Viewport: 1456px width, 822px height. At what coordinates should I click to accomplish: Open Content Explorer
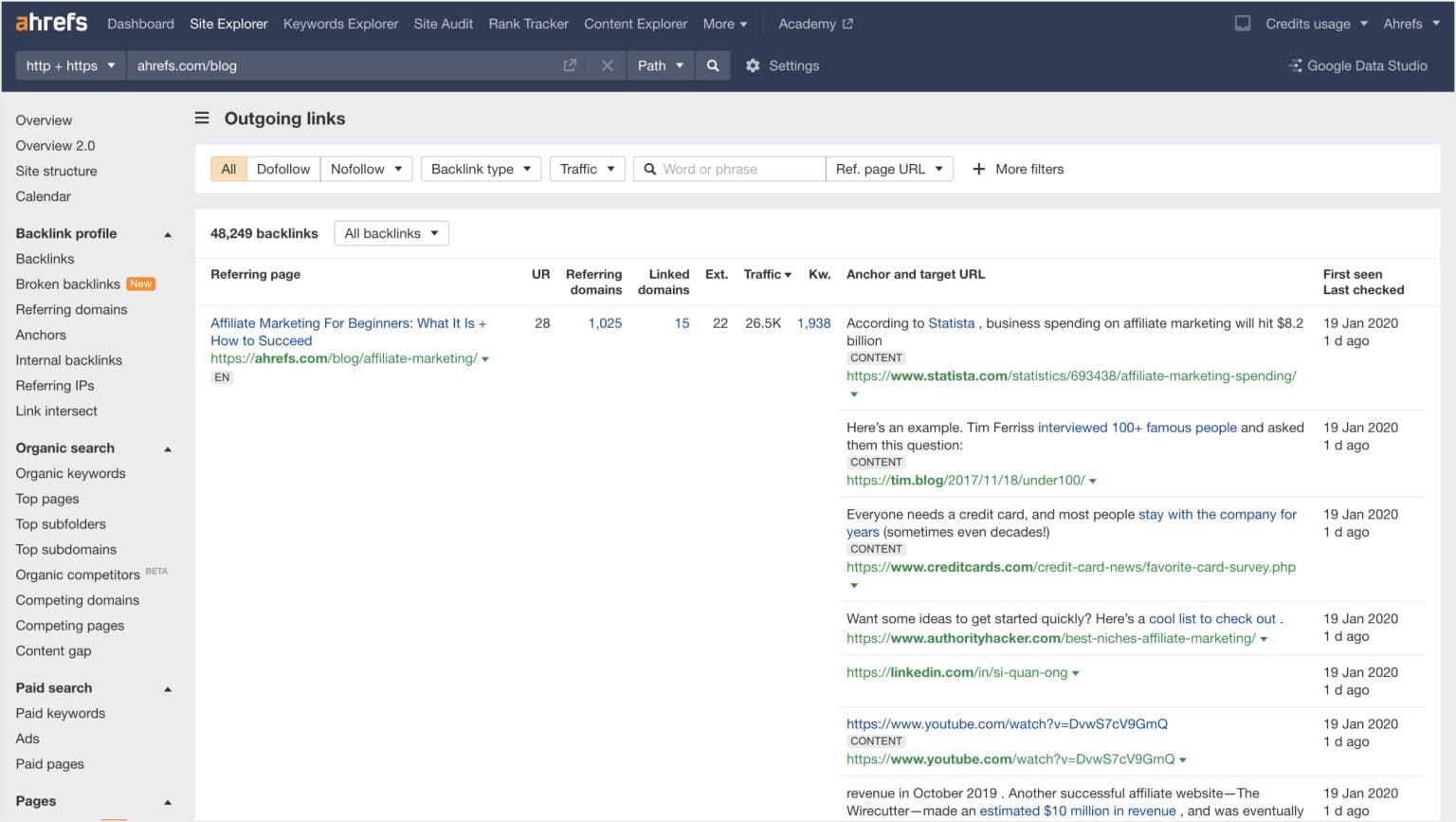point(635,24)
